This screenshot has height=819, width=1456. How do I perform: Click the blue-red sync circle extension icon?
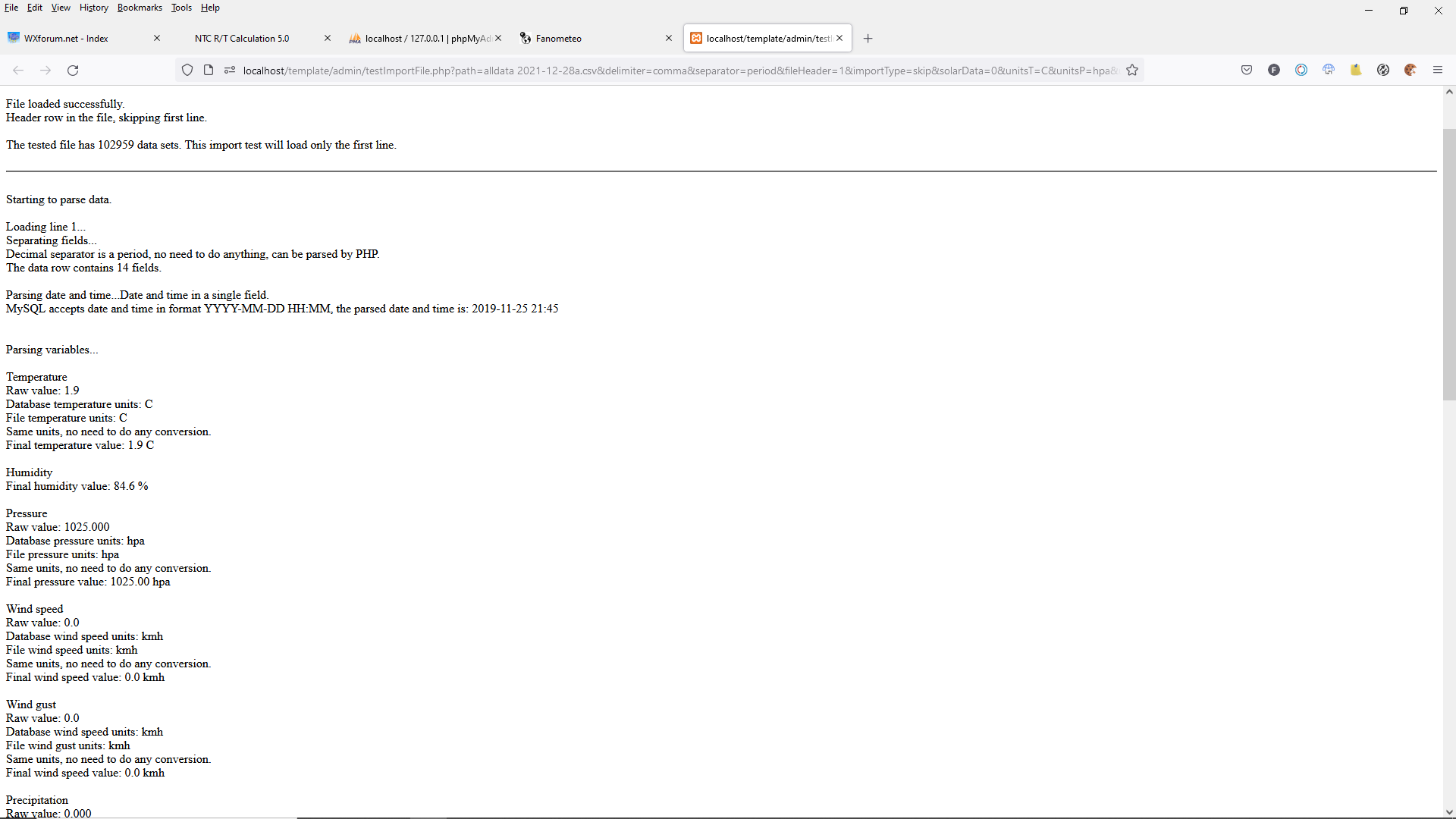pyautogui.click(x=1301, y=70)
